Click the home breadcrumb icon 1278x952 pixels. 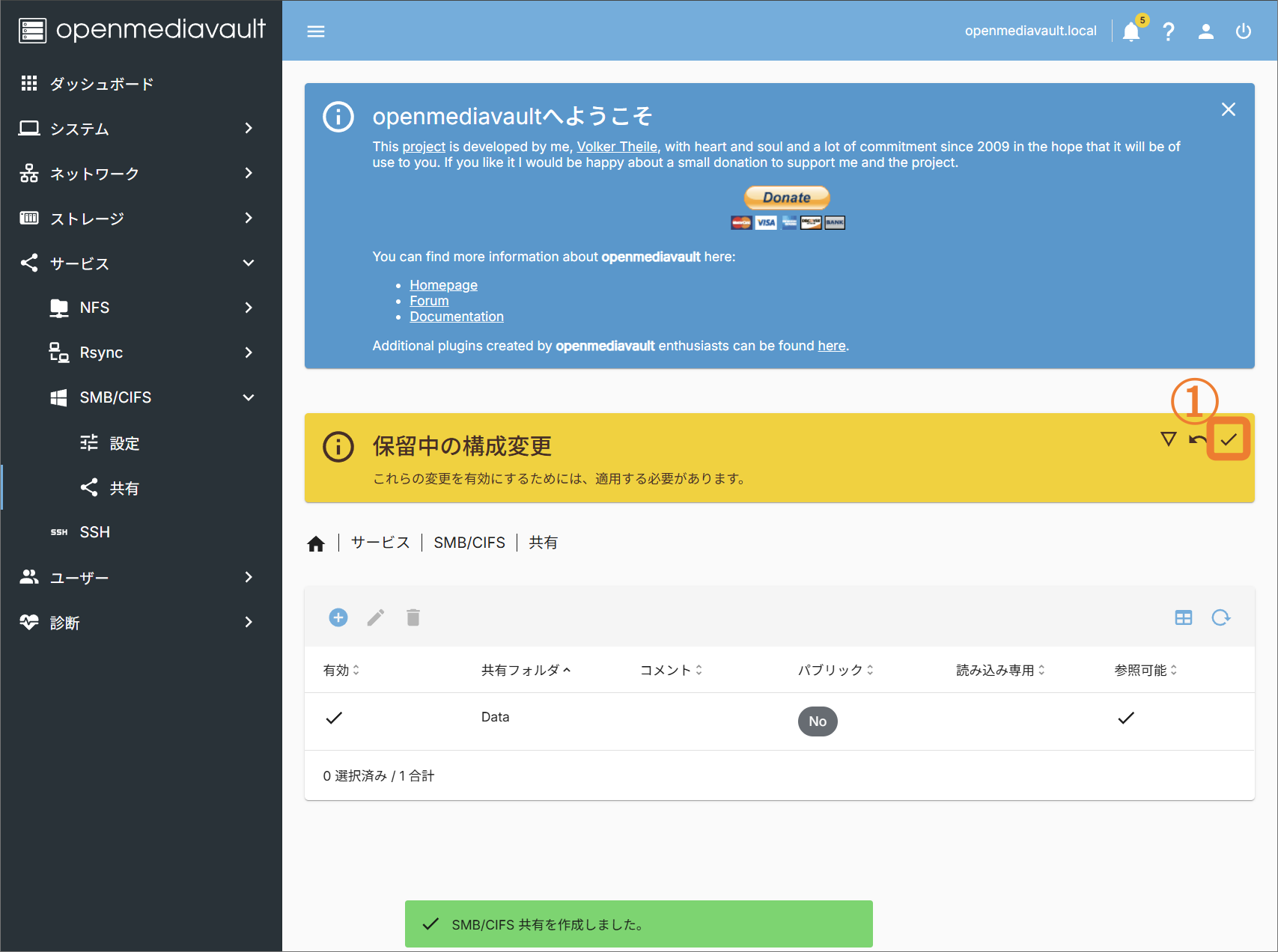tap(316, 543)
